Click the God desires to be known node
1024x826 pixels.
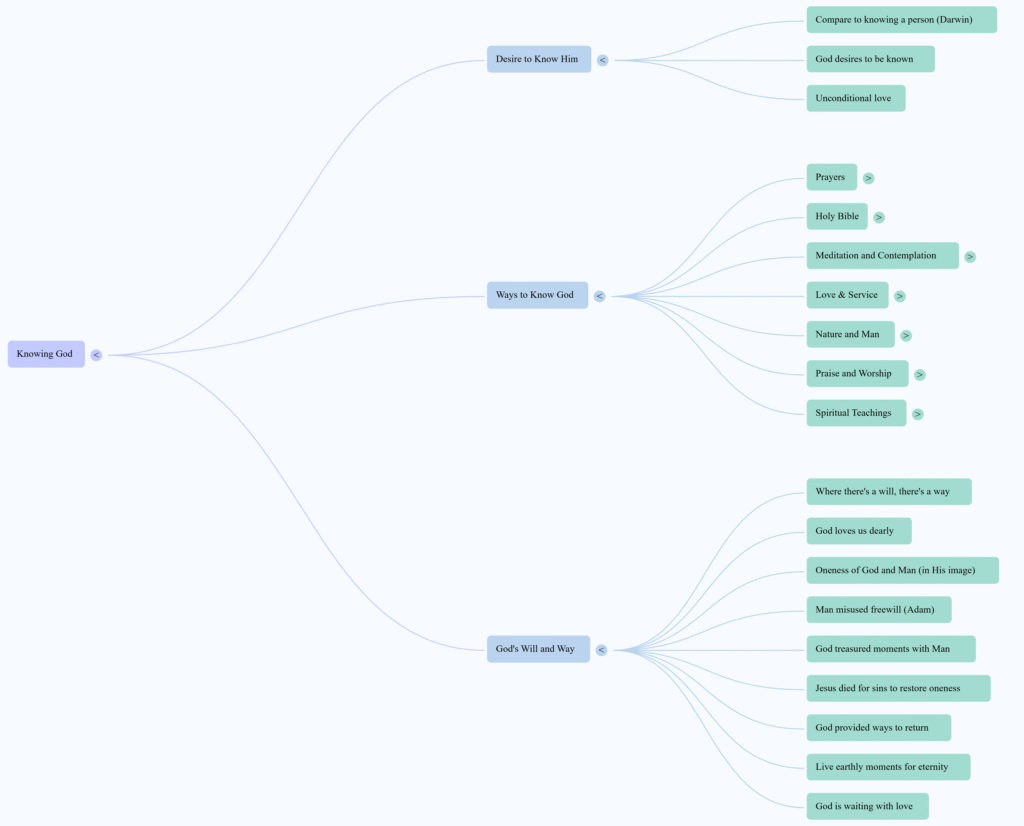coord(870,59)
